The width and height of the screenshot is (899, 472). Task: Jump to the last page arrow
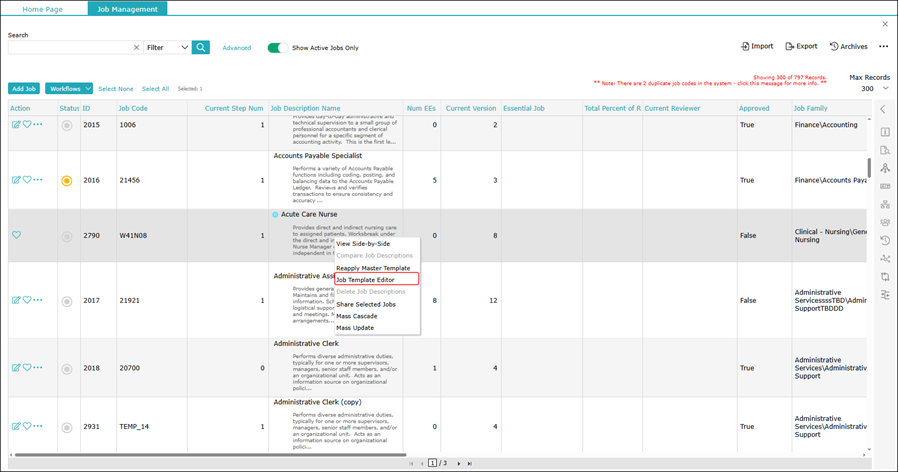(470, 463)
